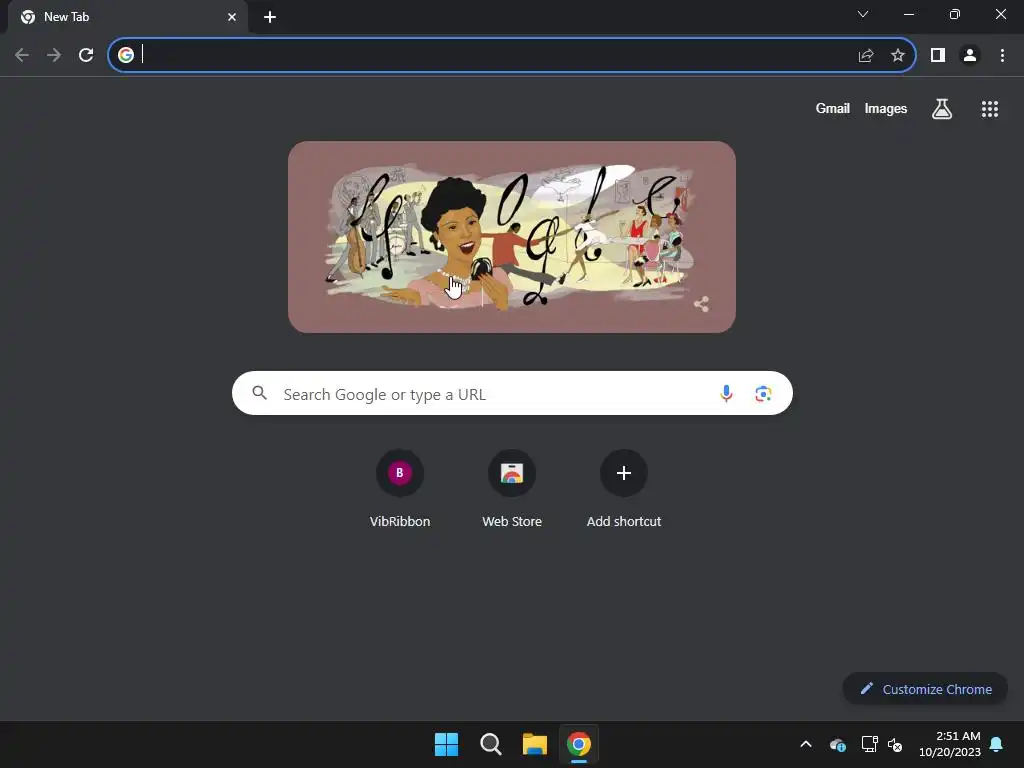Open the profile avatar menu
Screen dimensions: 1024x768
click(x=970, y=56)
